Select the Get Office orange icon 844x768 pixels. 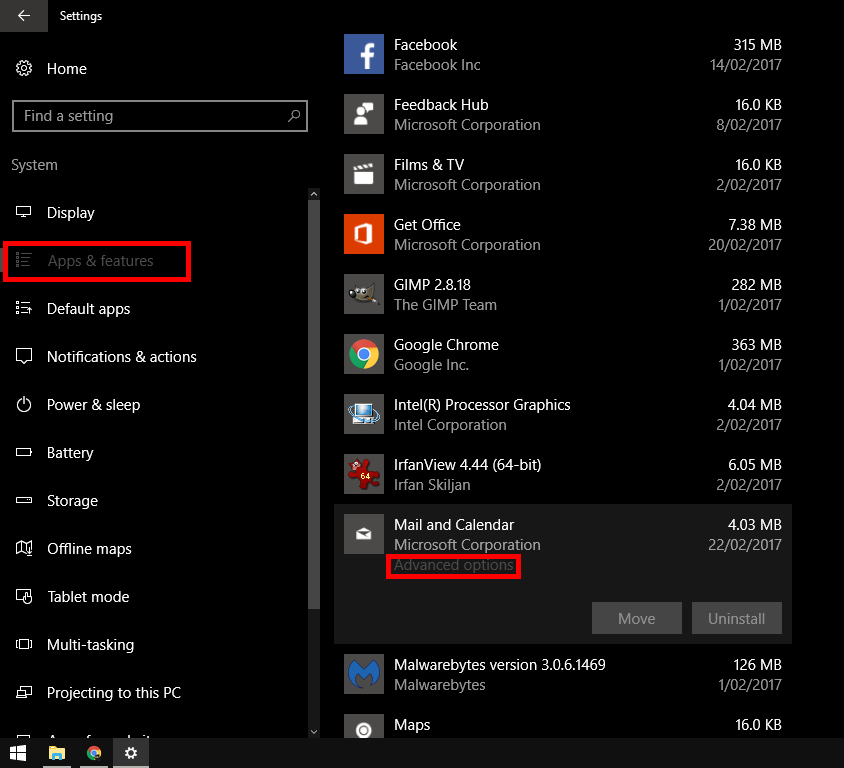[364, 234]
